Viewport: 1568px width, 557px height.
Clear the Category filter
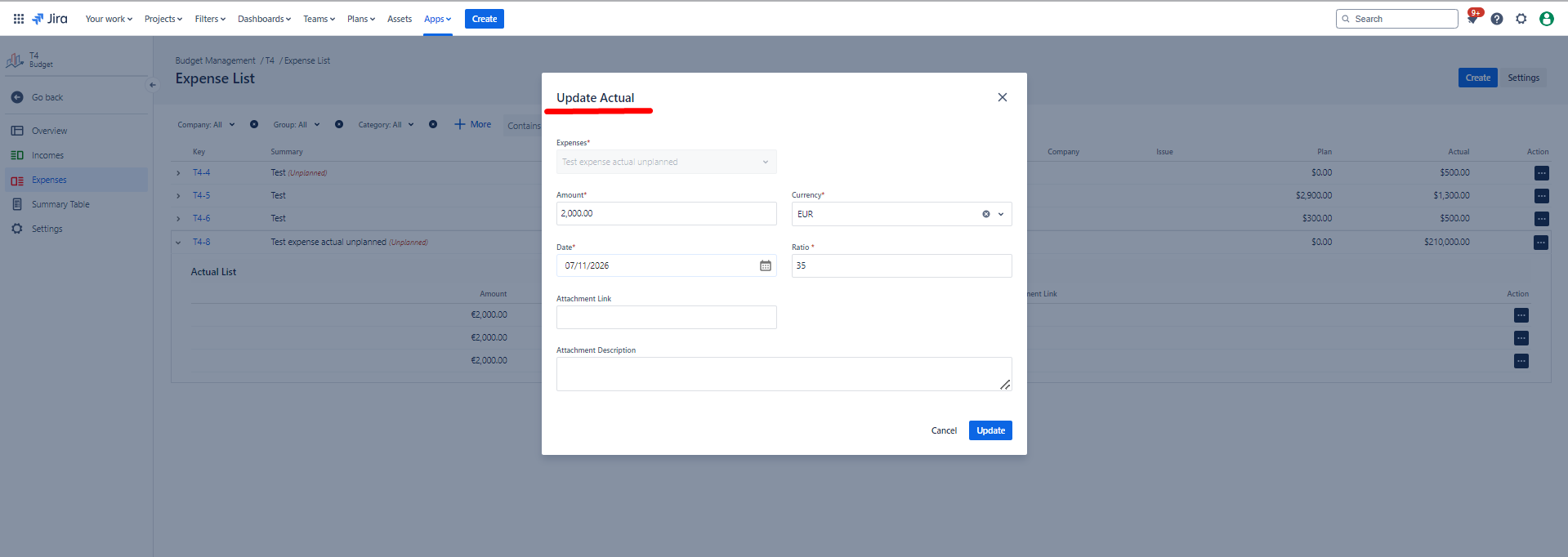(433, 124)
